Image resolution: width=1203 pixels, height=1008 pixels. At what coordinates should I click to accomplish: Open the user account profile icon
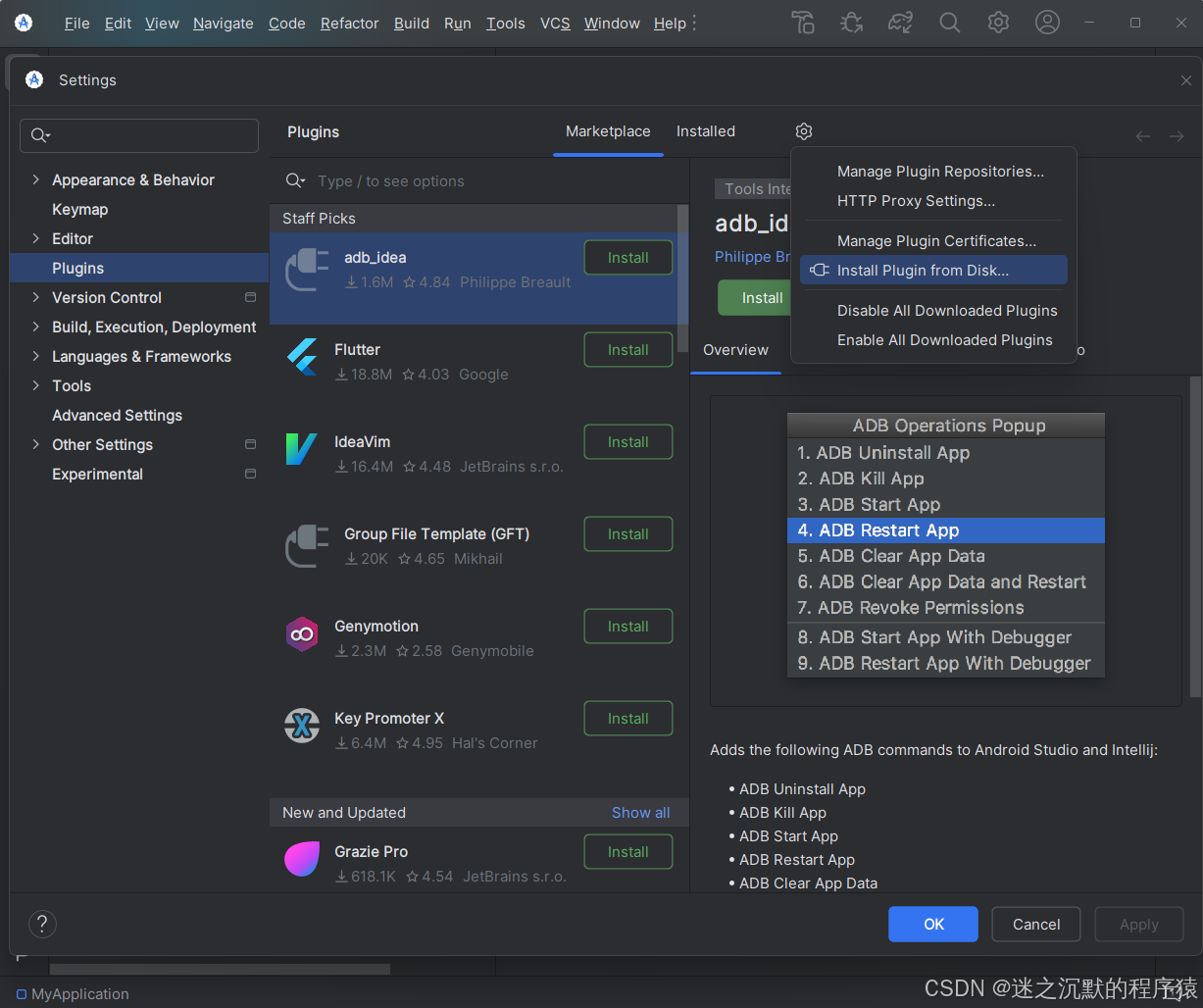(1047, 23)
